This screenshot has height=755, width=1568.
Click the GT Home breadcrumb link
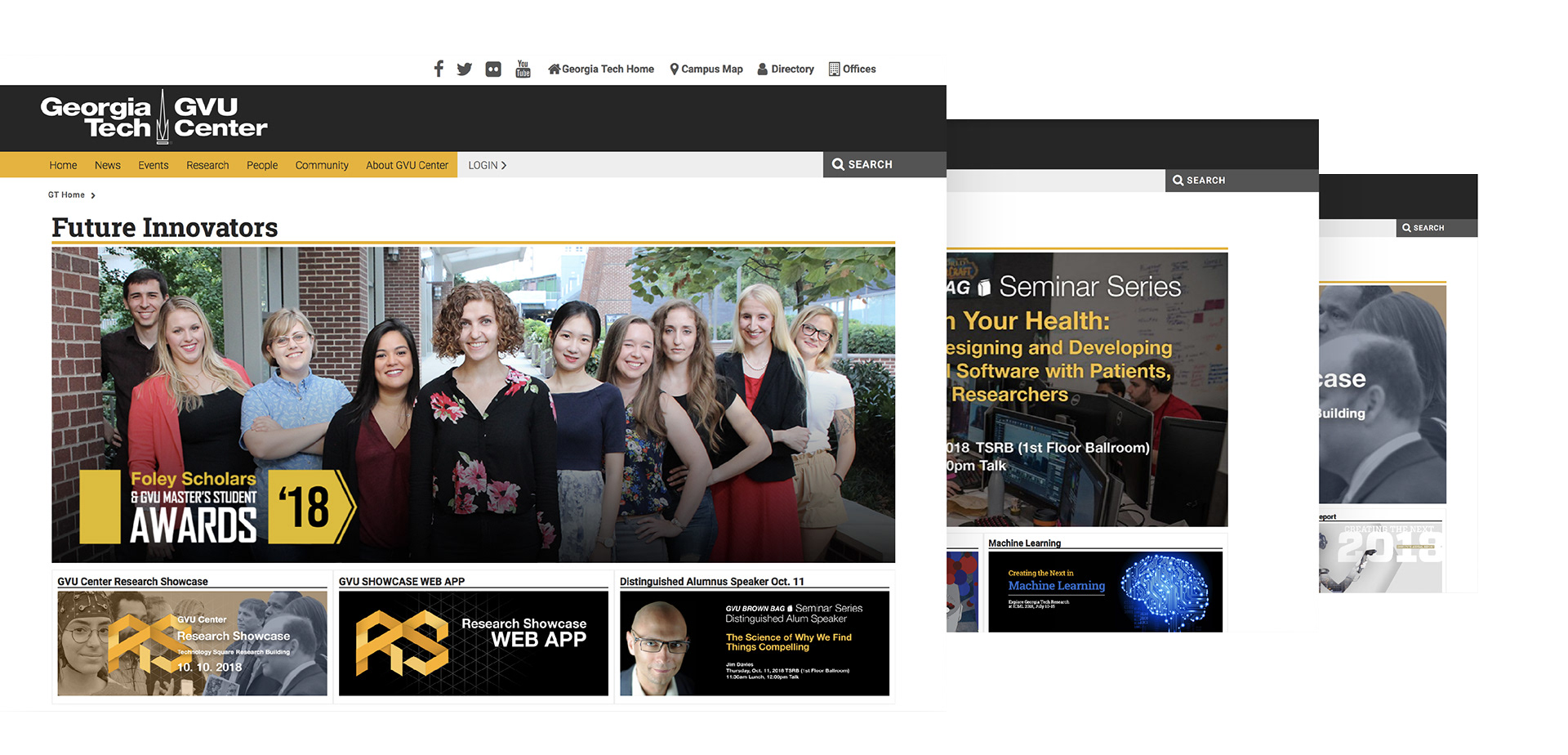[66, 195]
